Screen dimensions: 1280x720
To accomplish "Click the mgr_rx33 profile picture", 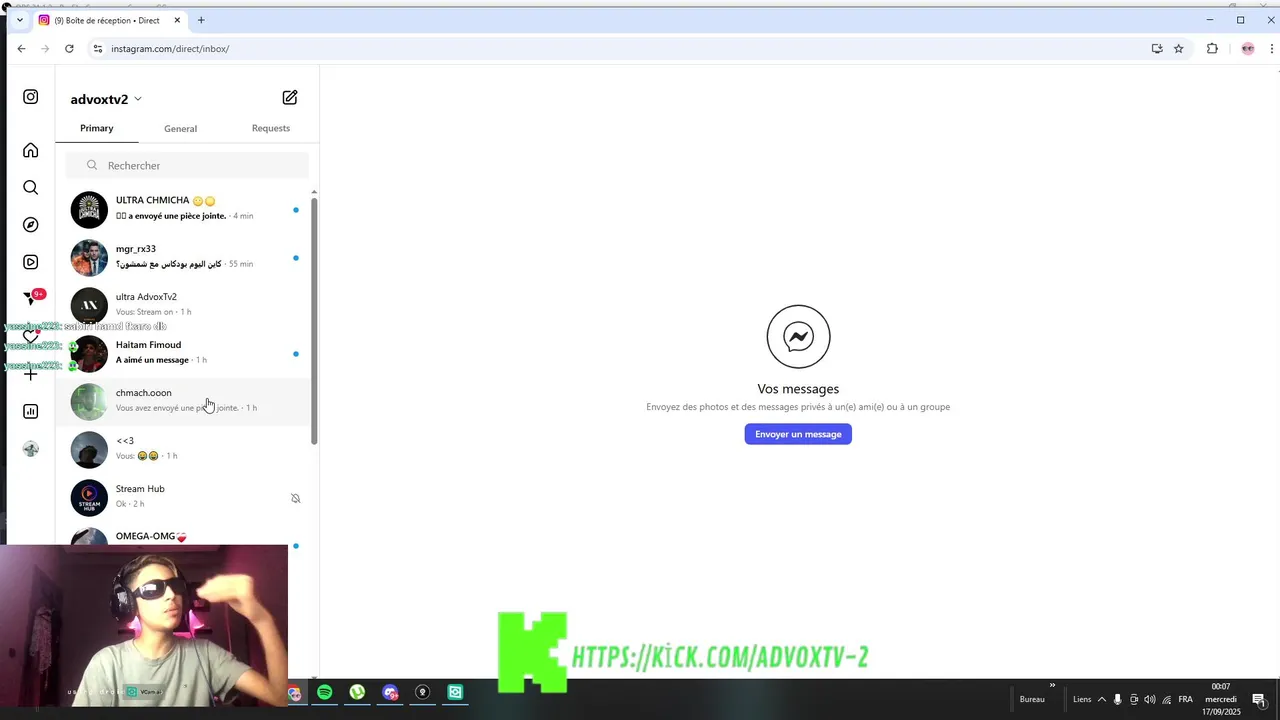I will 89,258.
